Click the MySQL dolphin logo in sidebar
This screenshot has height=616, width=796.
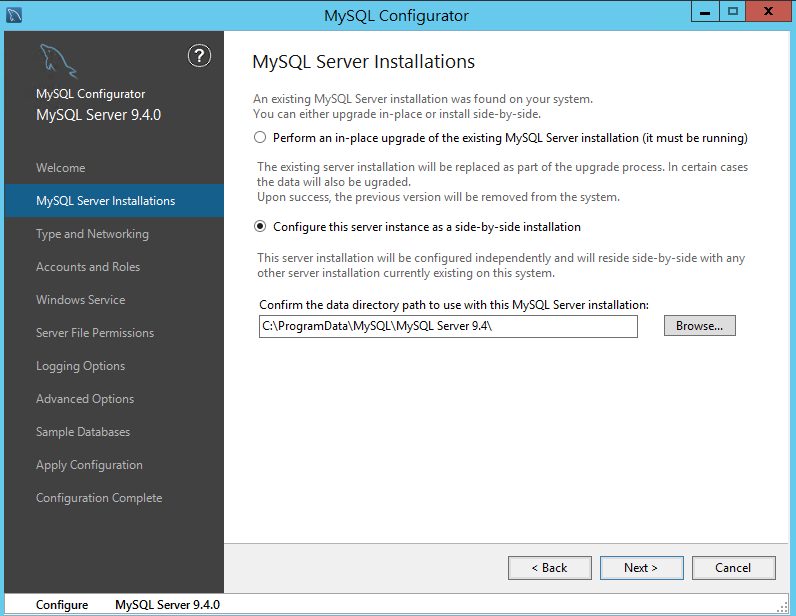58,61
